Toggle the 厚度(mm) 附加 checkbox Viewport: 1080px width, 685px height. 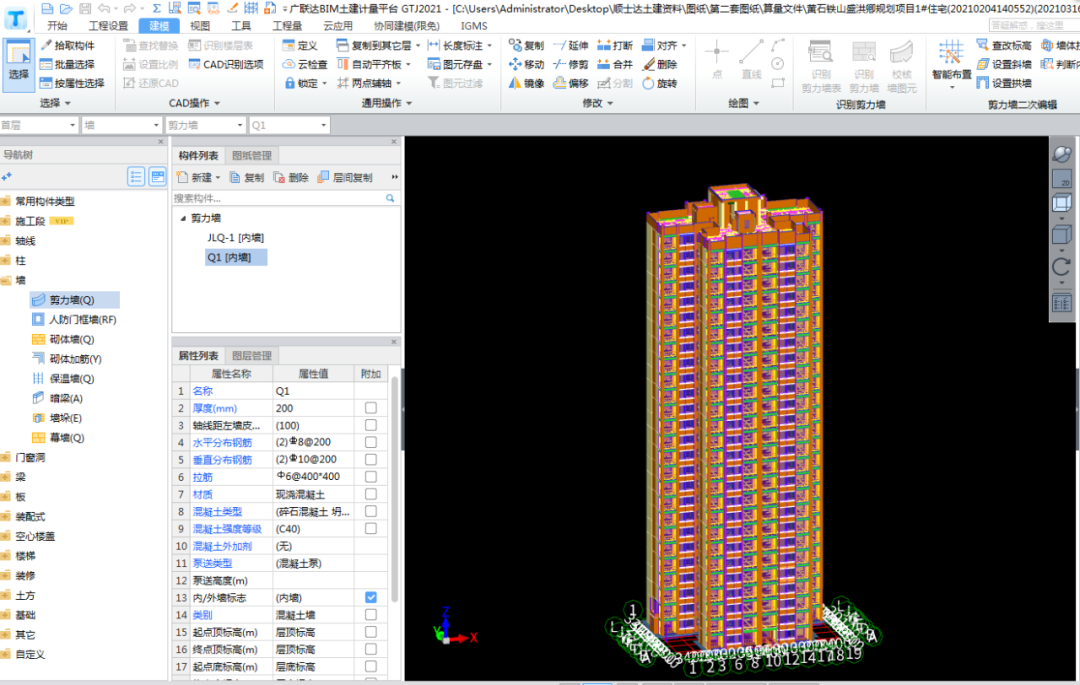371,408
